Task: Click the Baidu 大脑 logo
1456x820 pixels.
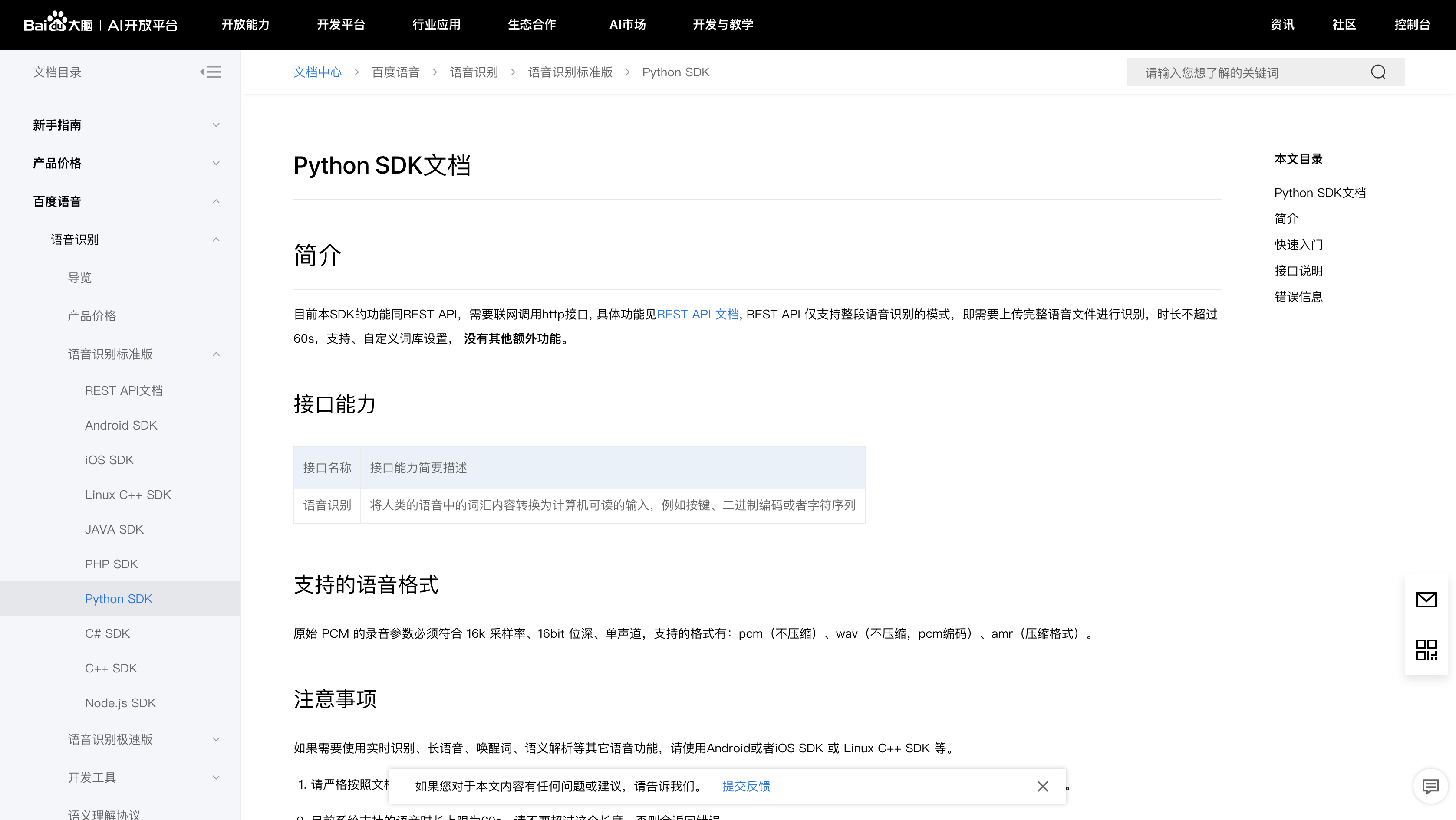Action: 58,24
